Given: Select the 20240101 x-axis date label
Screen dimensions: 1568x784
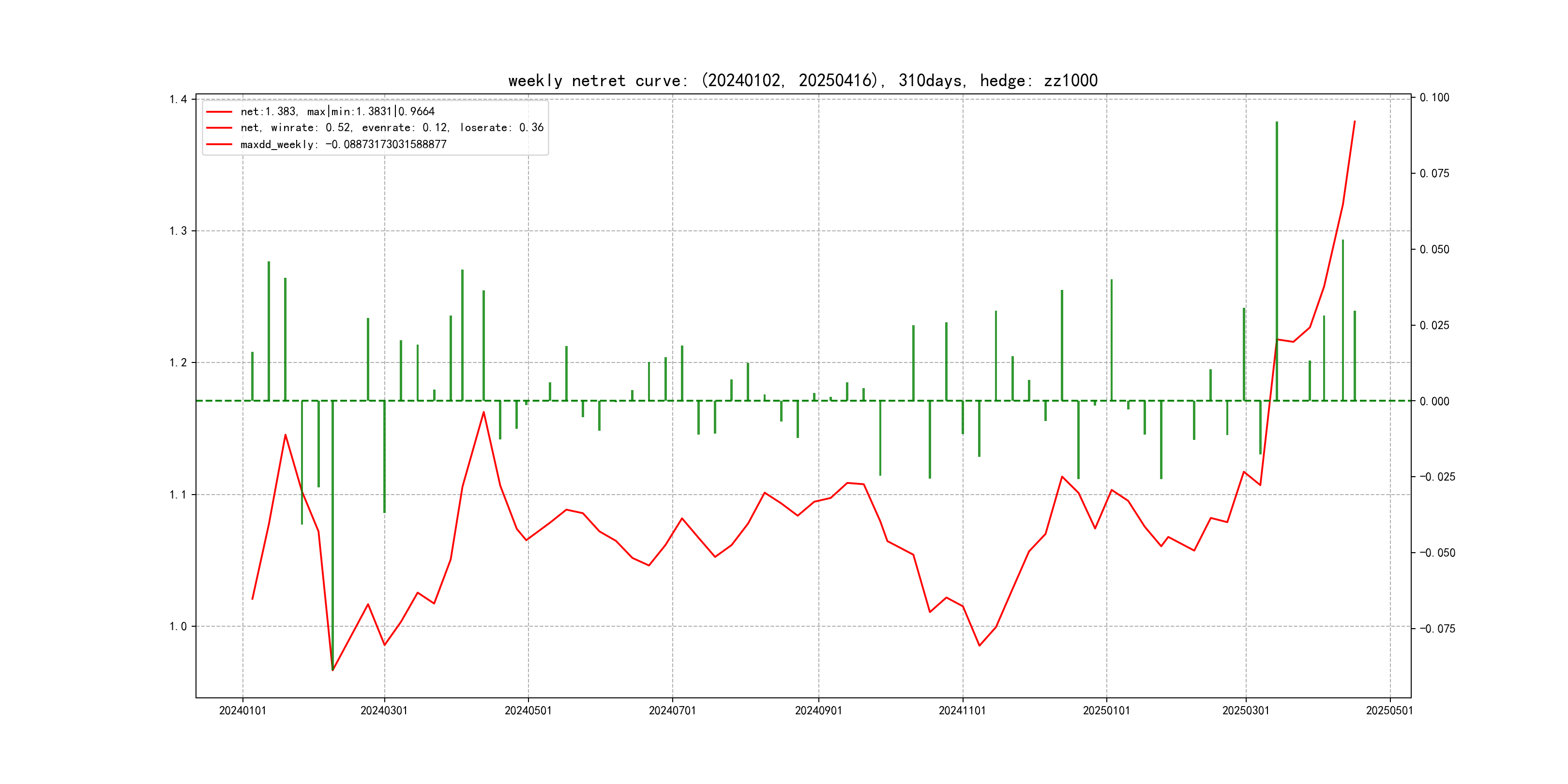Looking at the screenshot, I should [242, 711].
